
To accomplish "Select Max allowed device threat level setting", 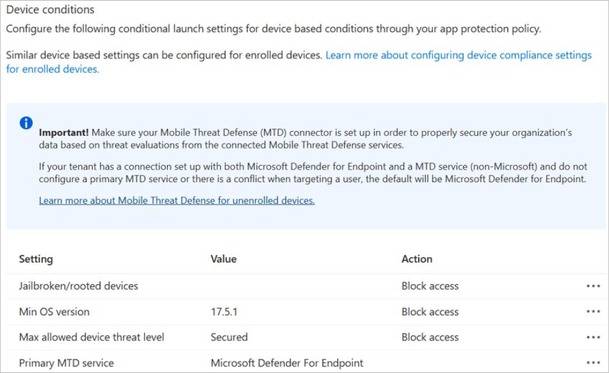I will tap(92, 337).
